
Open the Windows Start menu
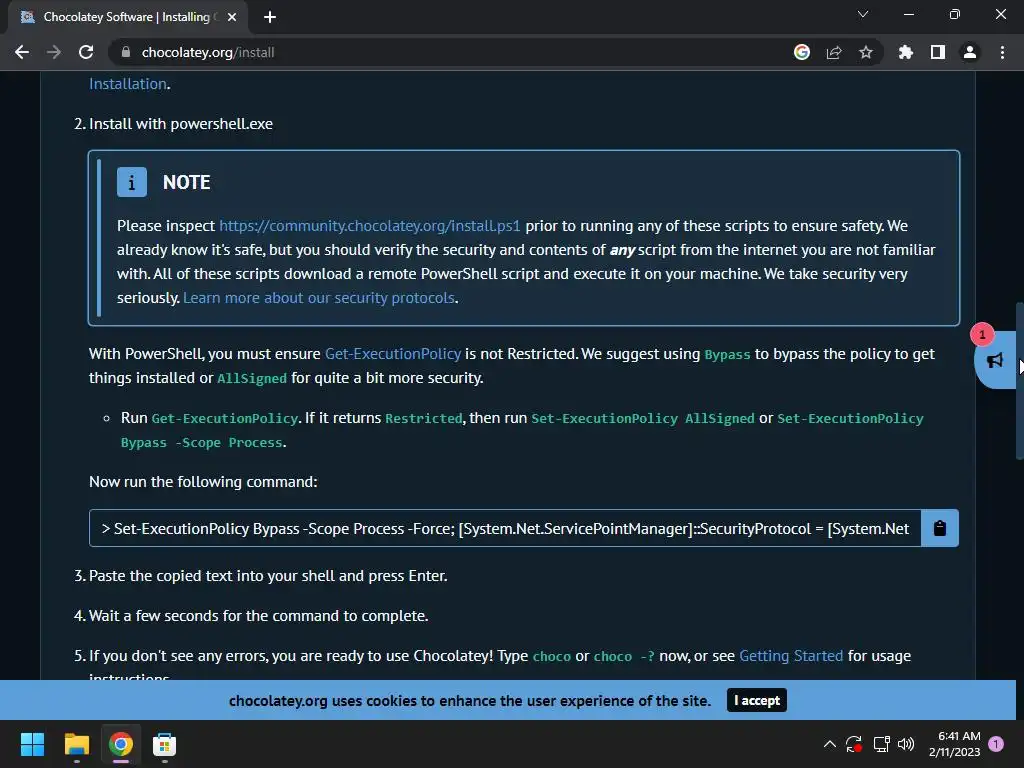32,744
